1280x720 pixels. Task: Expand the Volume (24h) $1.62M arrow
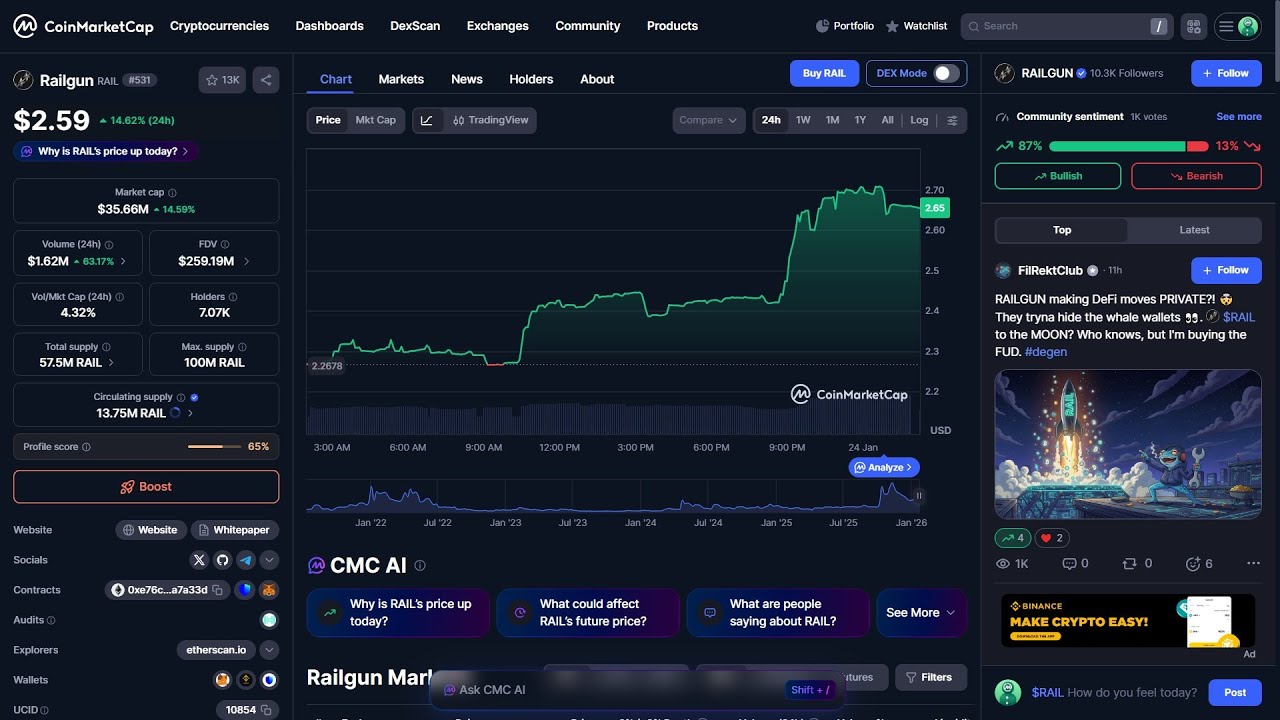pos(123,261)
